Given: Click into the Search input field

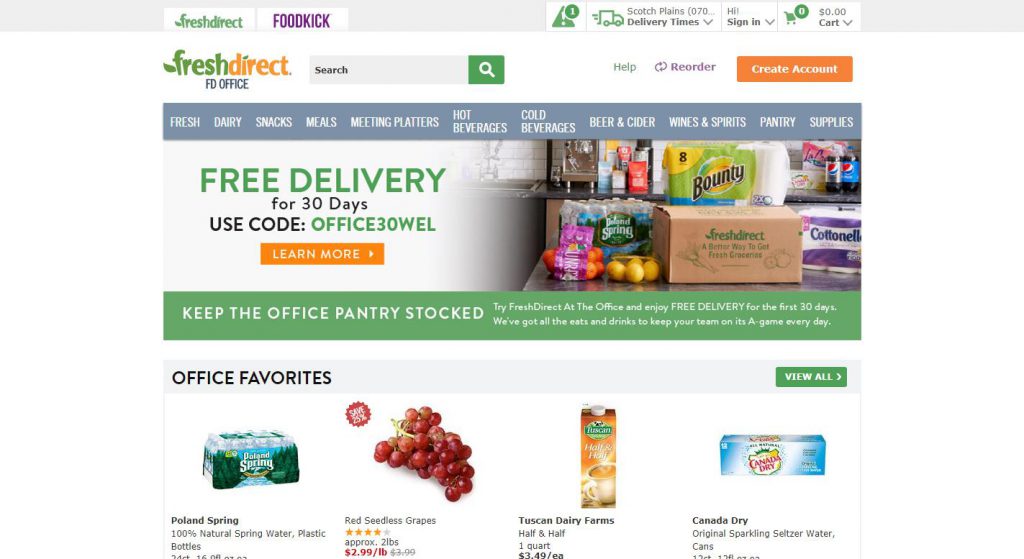Looking at the screenshot, I should point(389,70).
